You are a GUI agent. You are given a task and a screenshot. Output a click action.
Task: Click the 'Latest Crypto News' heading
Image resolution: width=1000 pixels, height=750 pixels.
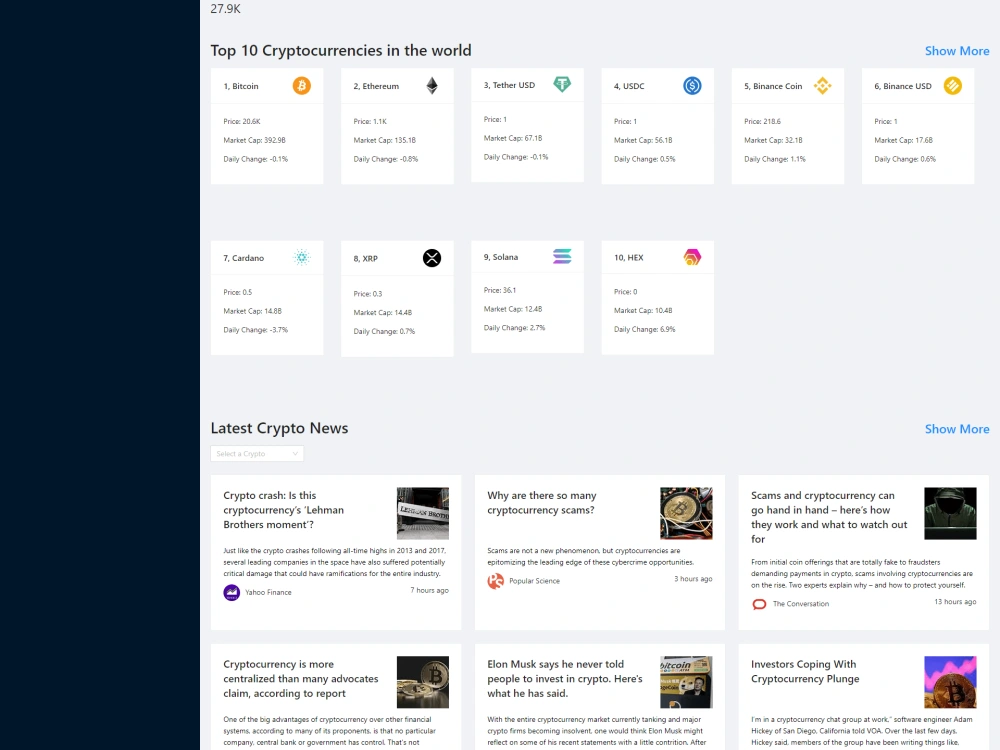pyautogui.click(x=279, y=429)
